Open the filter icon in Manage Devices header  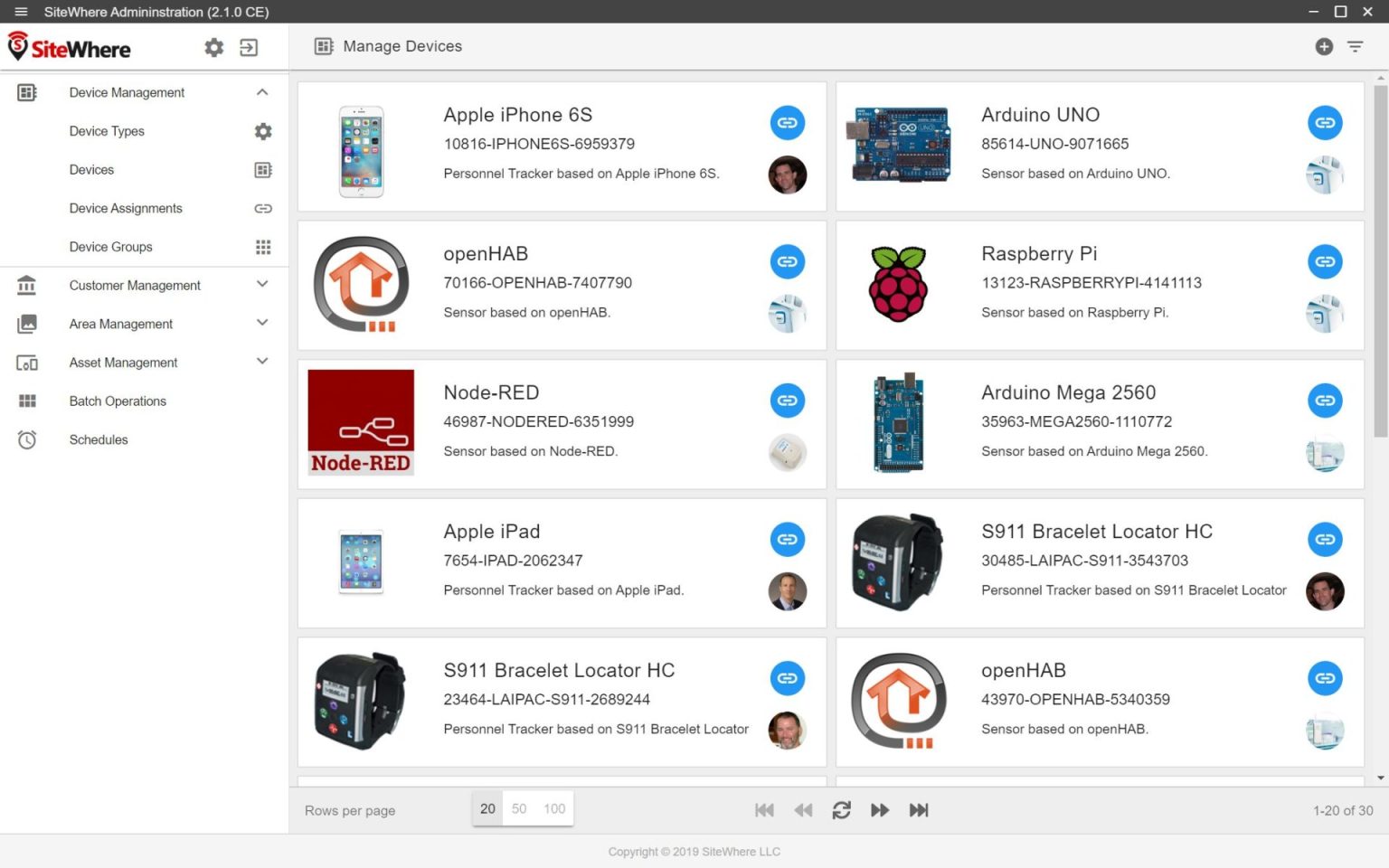1355,47
